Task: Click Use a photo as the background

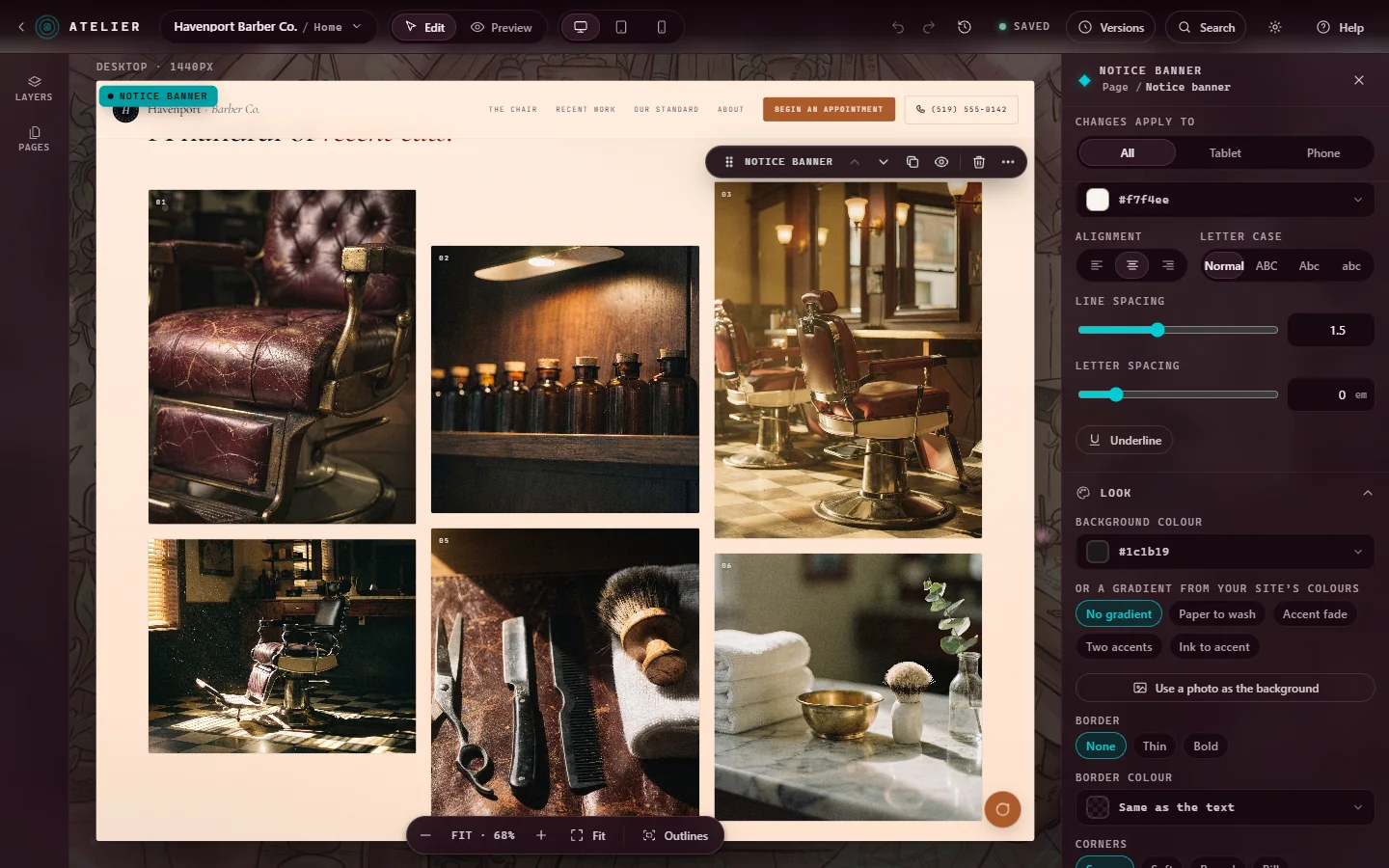Action: click(x=1225, y=689)
